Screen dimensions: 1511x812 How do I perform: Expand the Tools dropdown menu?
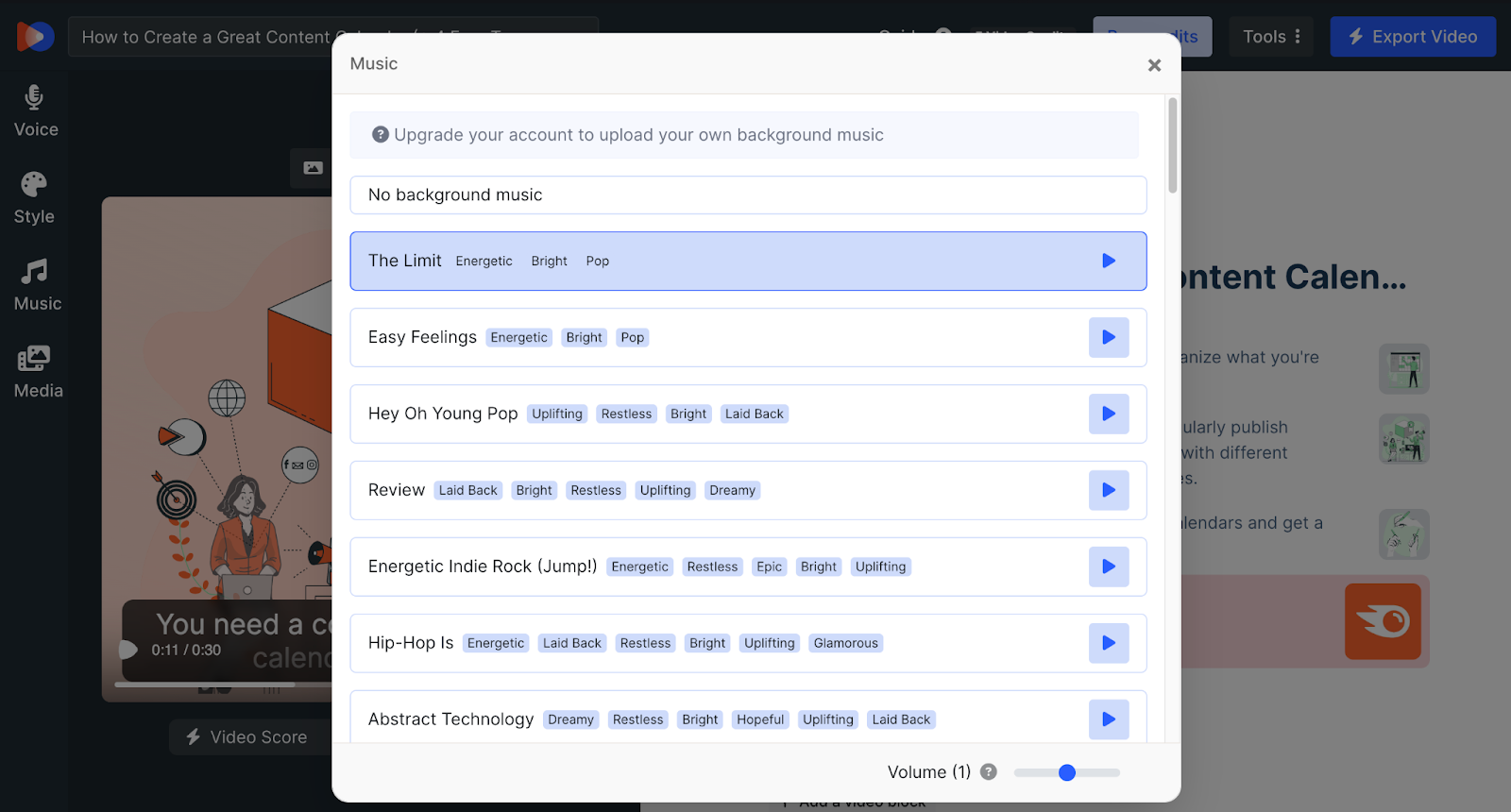point(1271,37)
